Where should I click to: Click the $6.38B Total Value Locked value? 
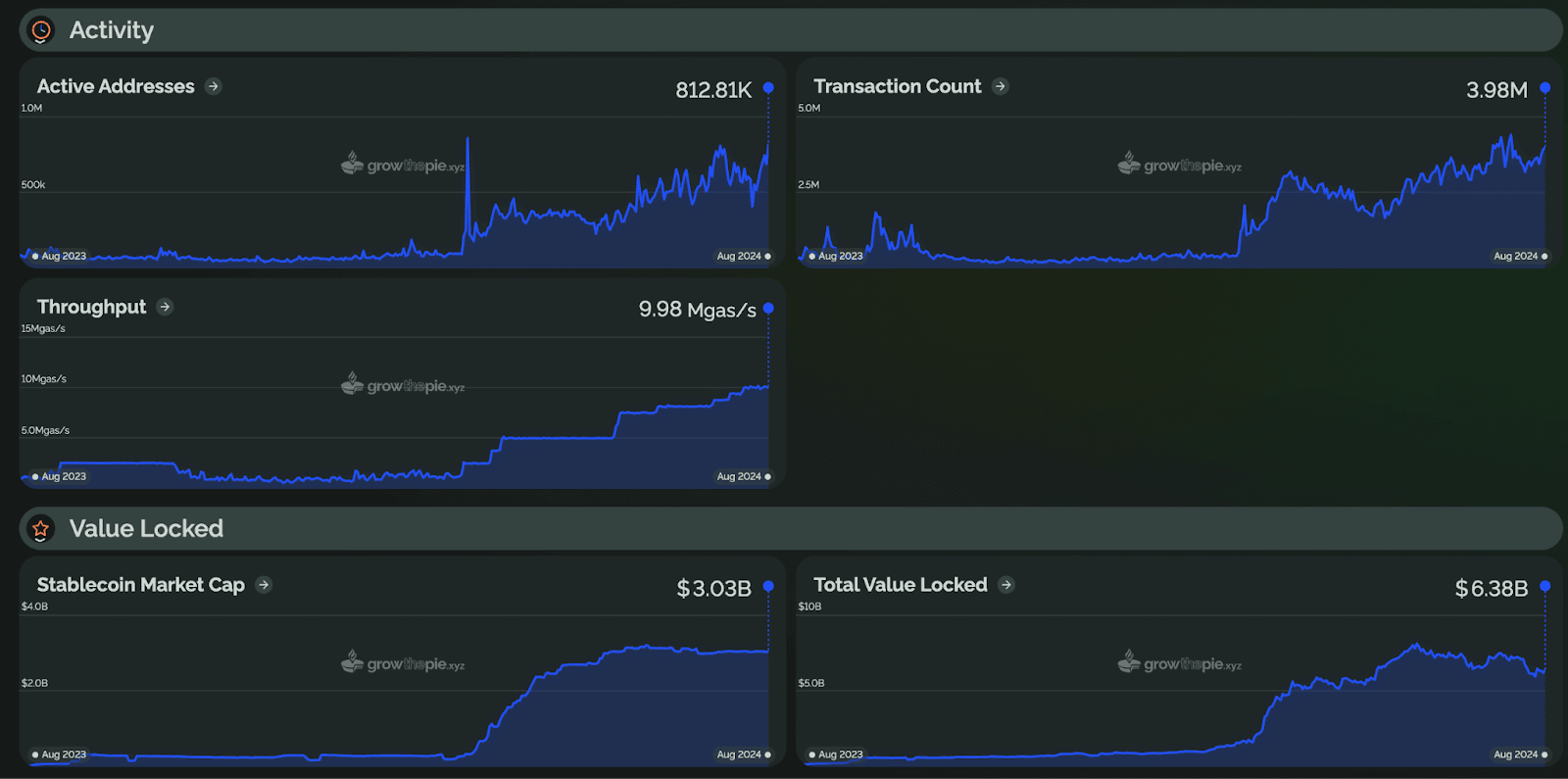coord(1491,589)
